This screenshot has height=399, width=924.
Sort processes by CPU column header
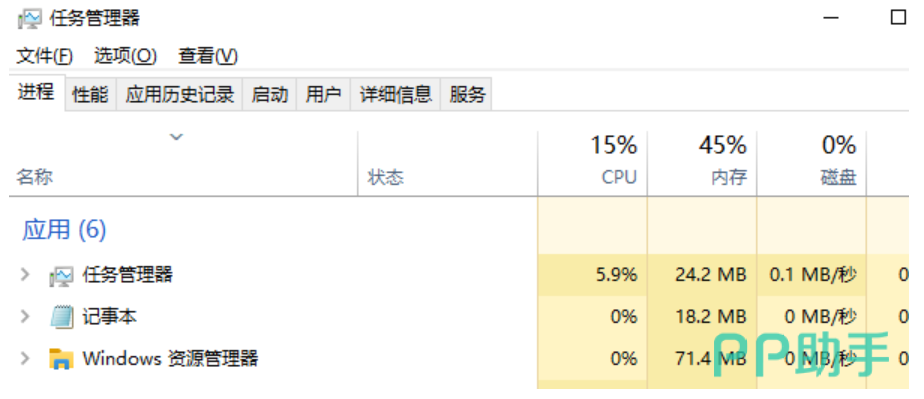point(592,163)
